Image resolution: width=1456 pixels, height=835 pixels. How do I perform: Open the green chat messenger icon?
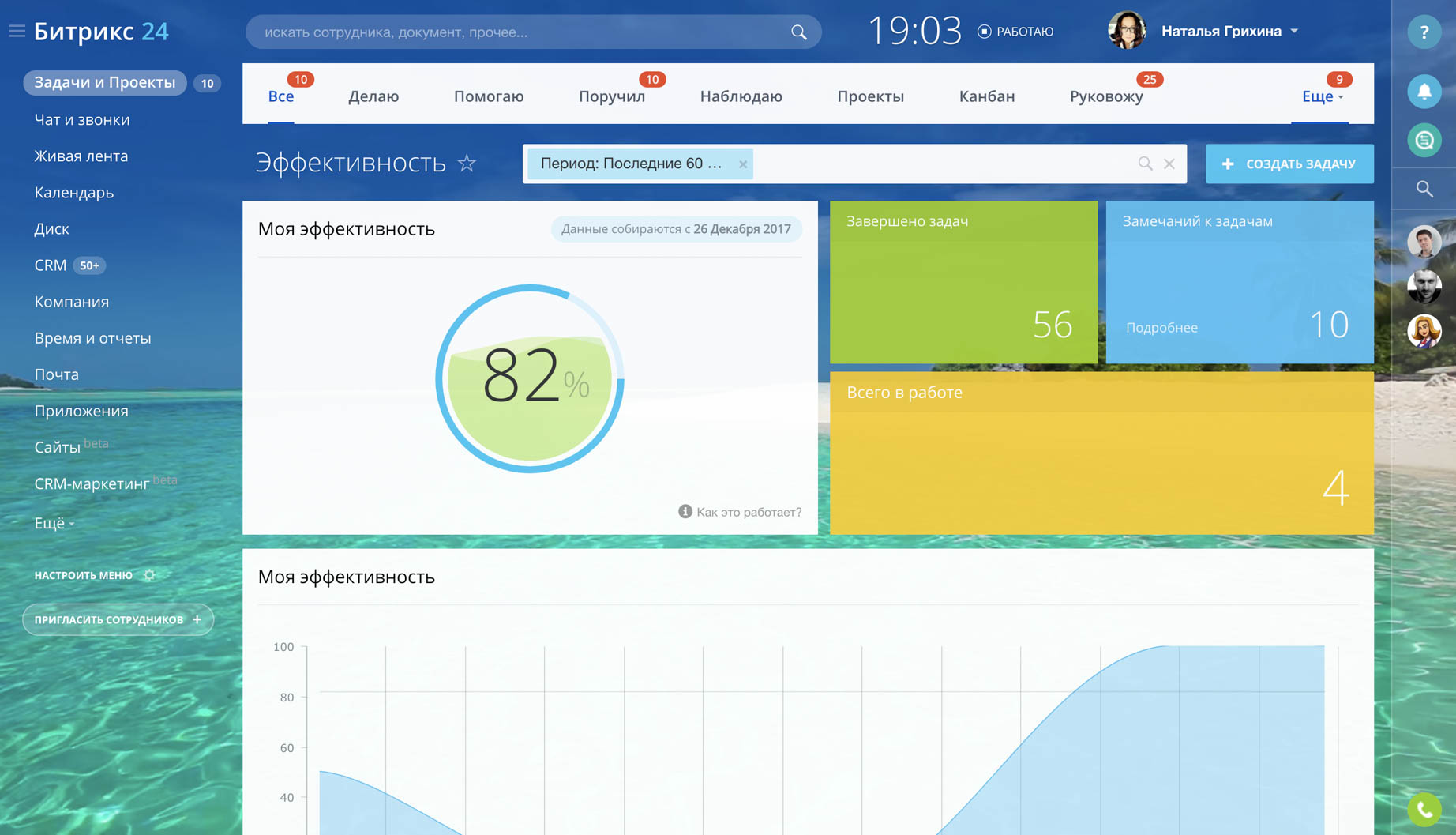[1424, 141]
